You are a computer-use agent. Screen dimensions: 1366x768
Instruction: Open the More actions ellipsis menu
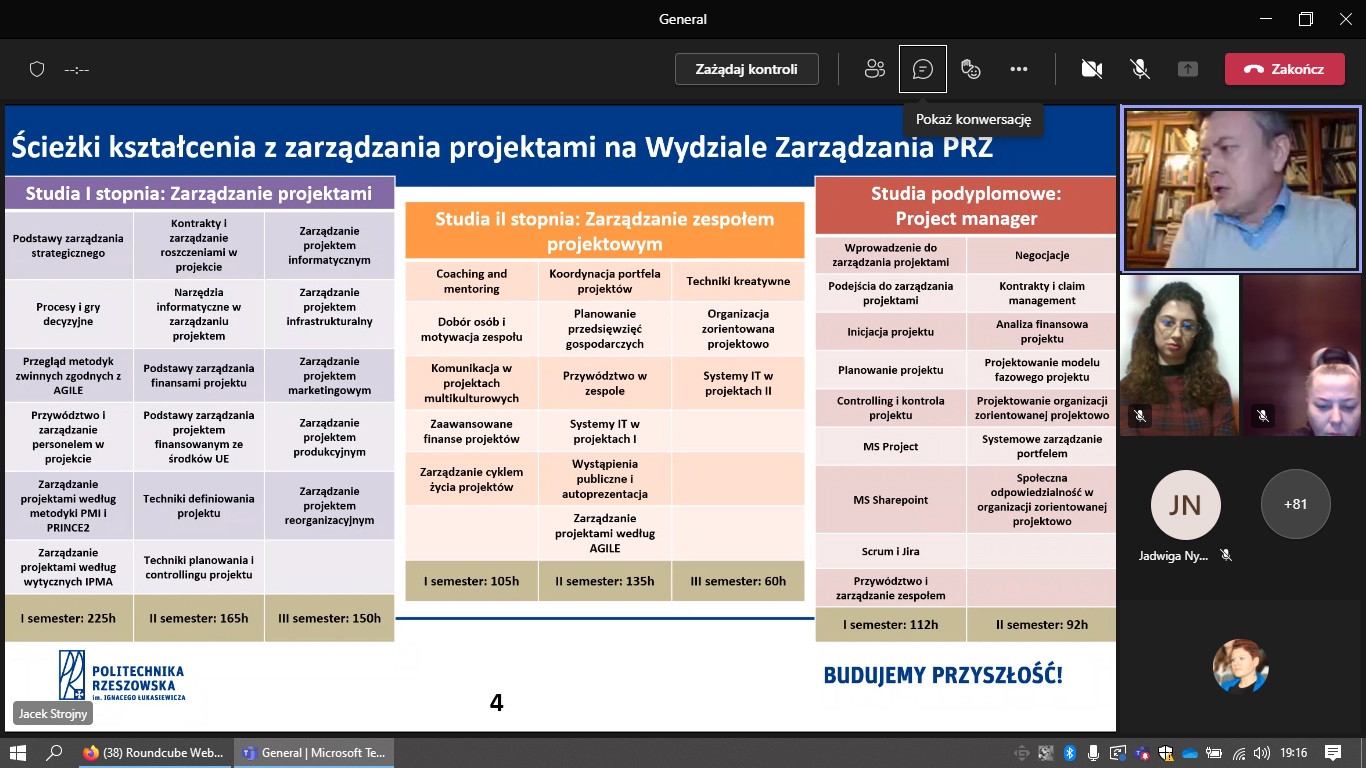coord(1019,69)
